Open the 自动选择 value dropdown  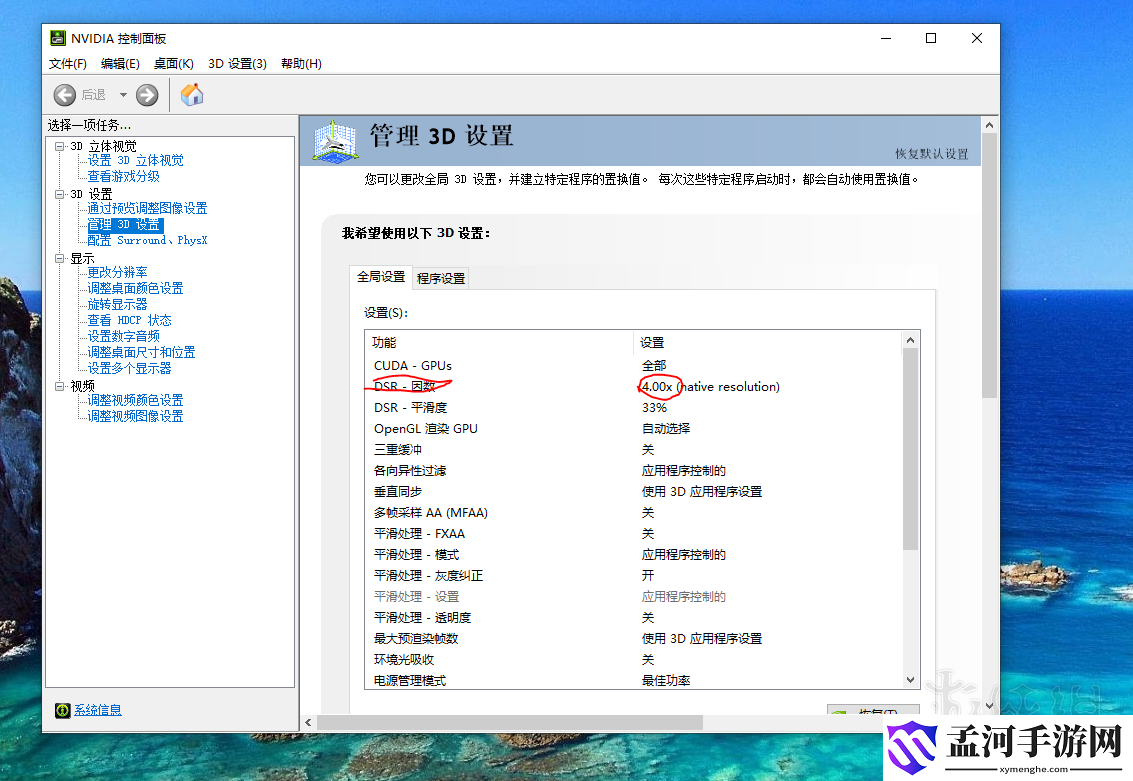(665, 428)
